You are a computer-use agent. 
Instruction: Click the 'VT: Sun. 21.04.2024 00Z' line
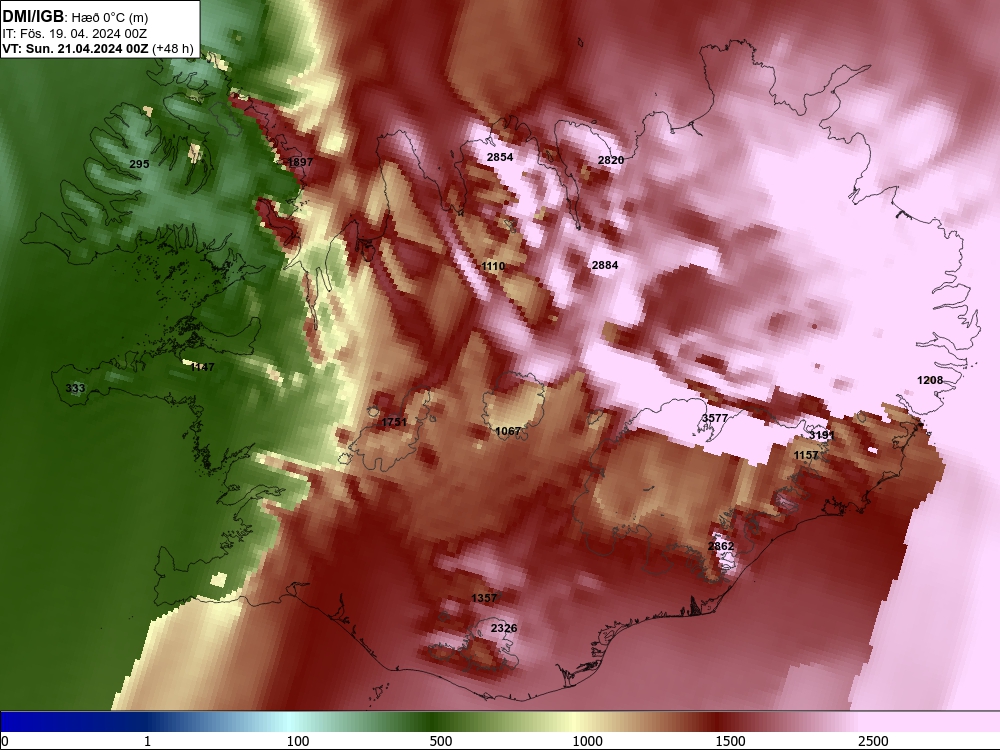75,48
